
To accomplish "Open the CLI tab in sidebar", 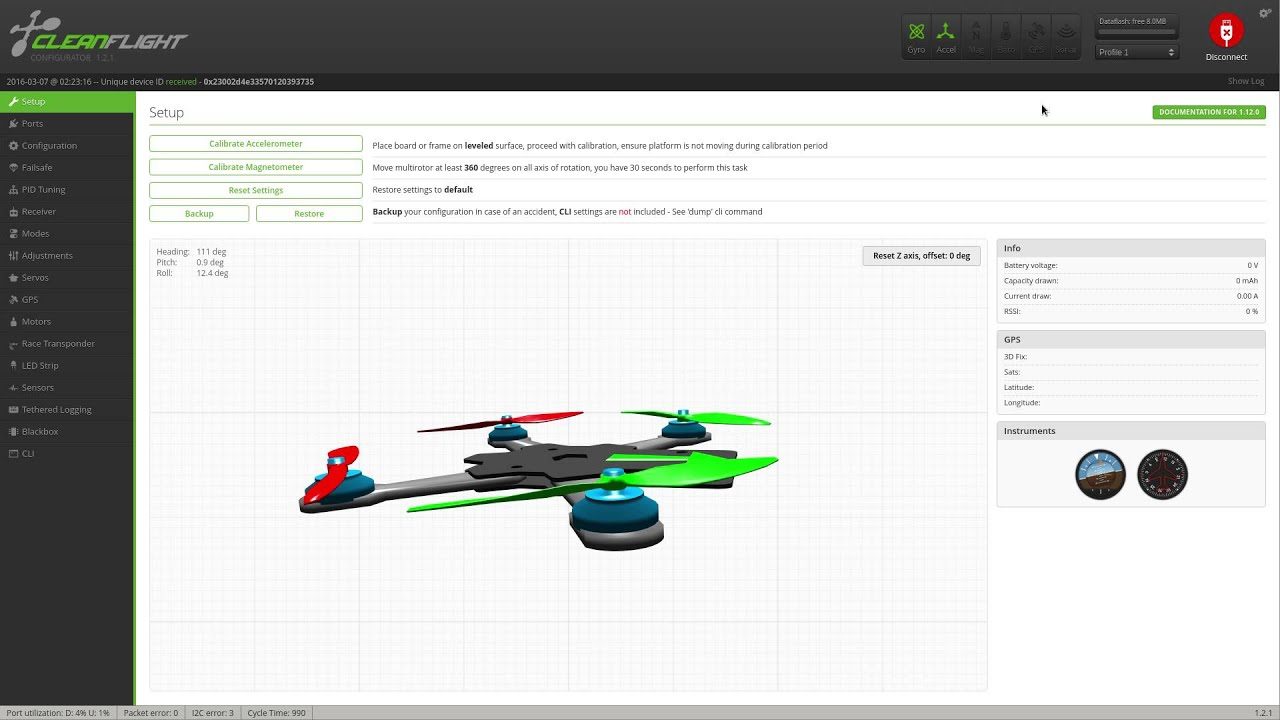I will [x=28, y=453].
